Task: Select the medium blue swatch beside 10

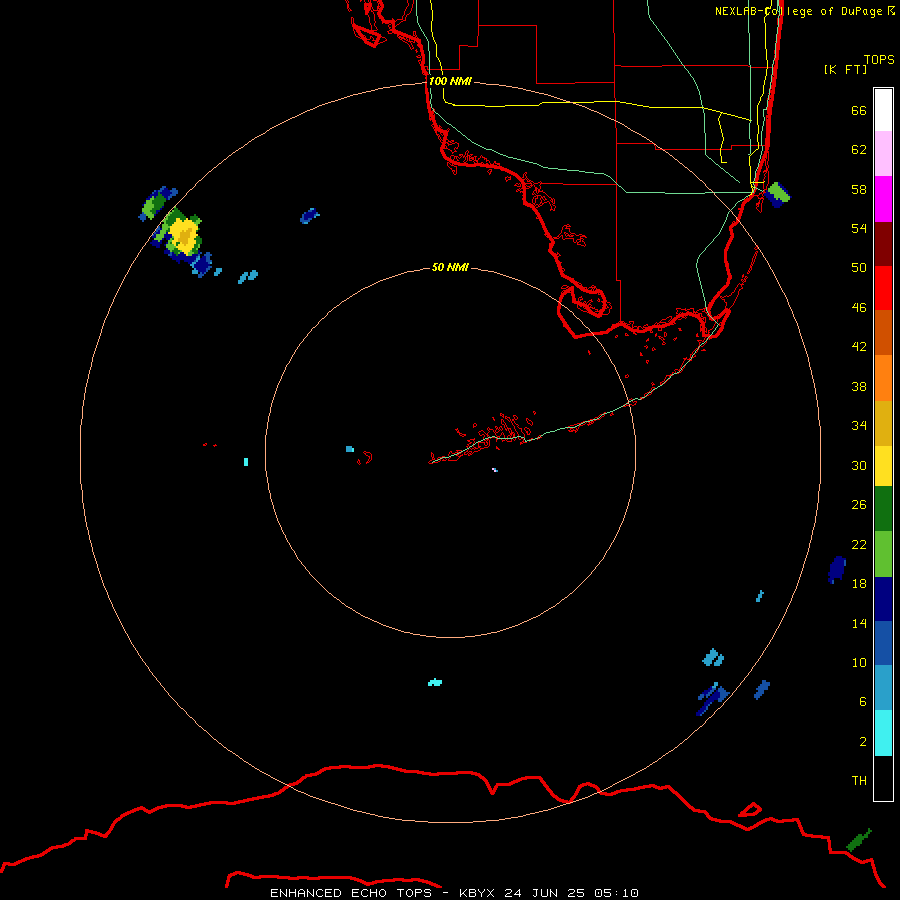Action: 883,643
